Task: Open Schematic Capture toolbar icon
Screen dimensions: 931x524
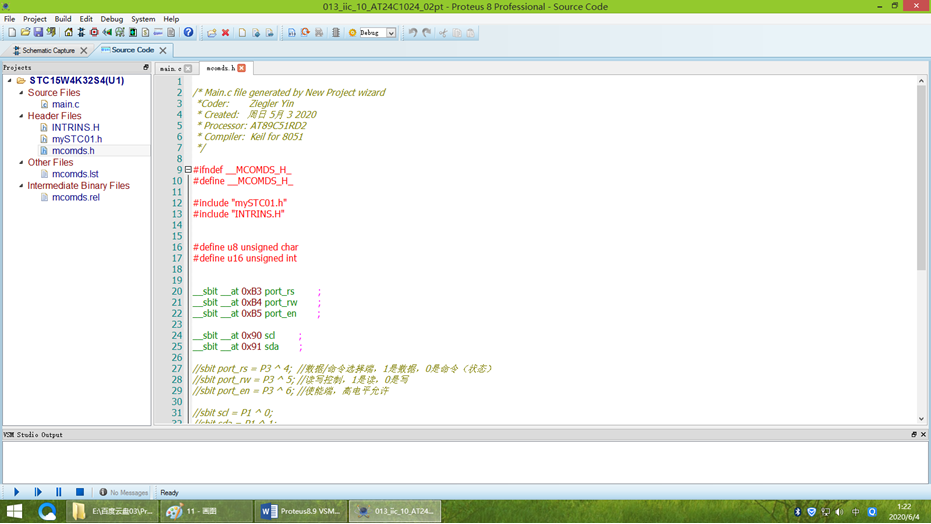Action: coord(81,33)
